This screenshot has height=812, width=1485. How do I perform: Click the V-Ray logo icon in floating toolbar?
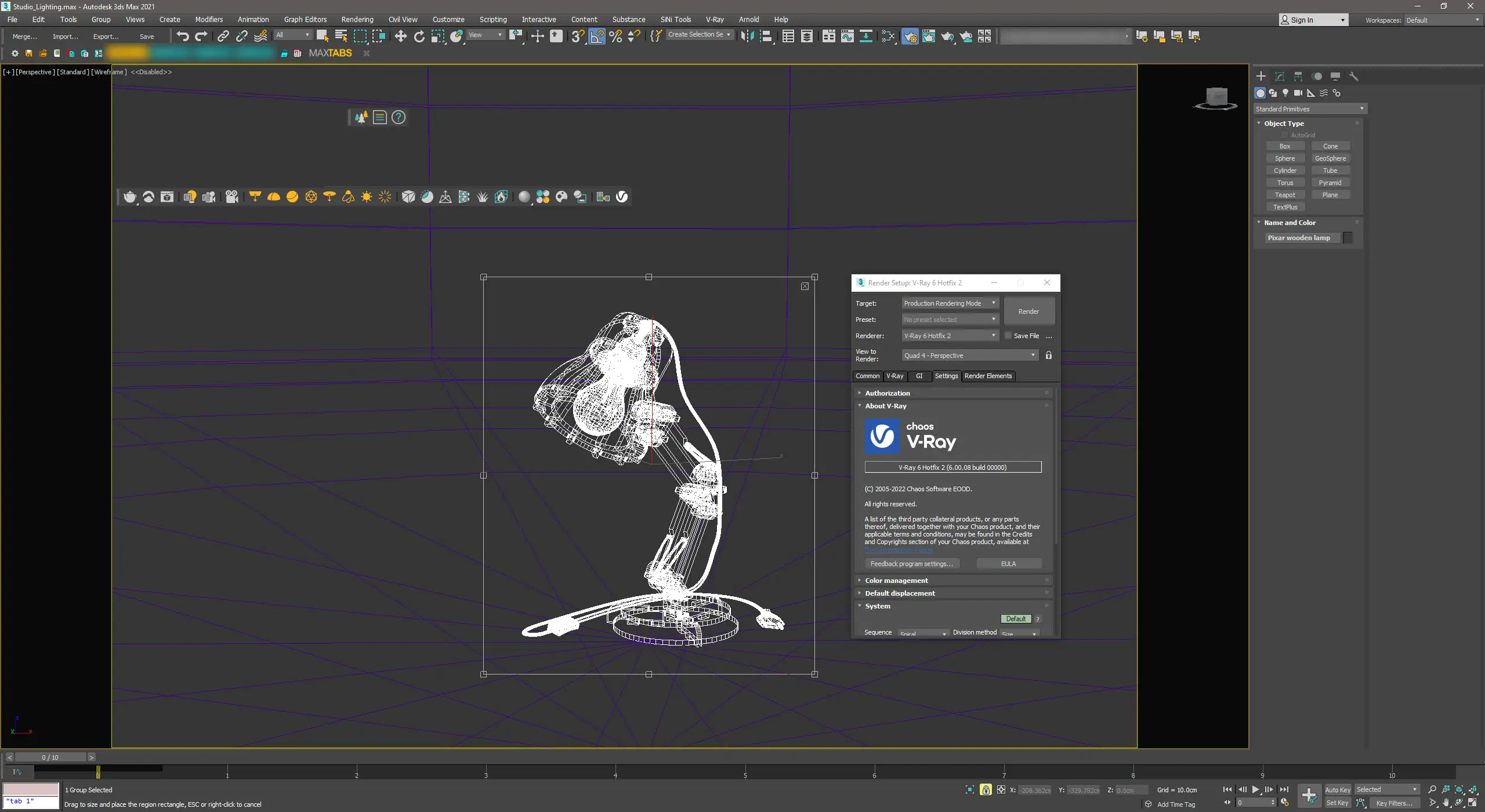[x=621, y=197]
